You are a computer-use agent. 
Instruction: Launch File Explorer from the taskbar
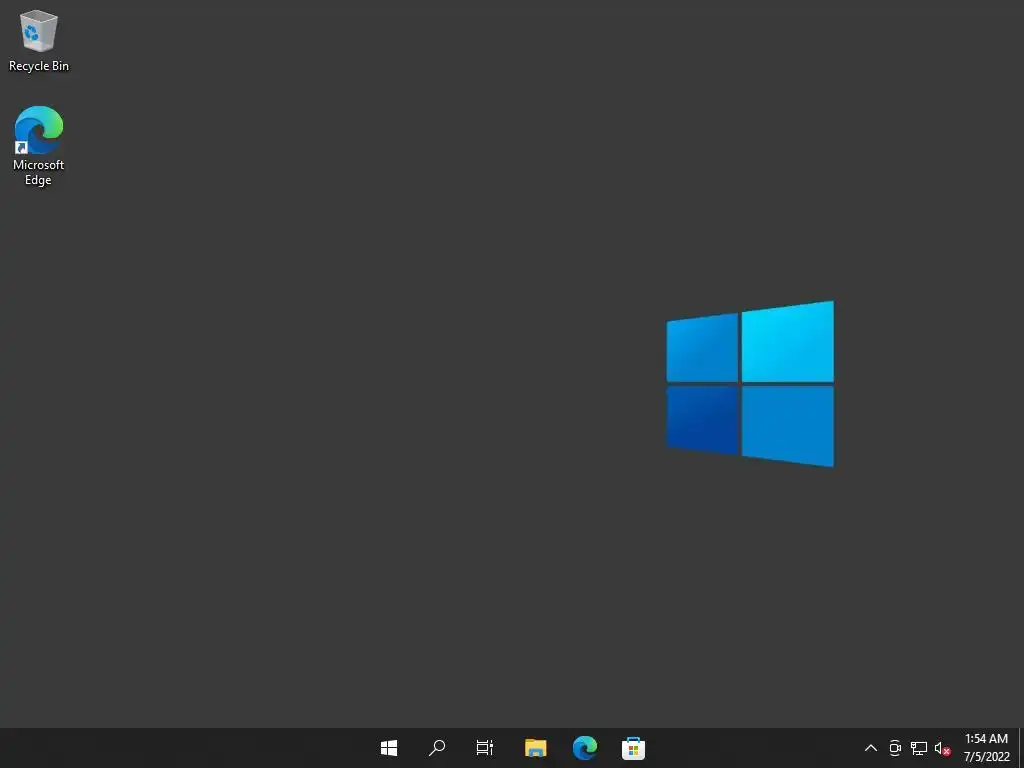pyautogui.click(x=536, y=748)
